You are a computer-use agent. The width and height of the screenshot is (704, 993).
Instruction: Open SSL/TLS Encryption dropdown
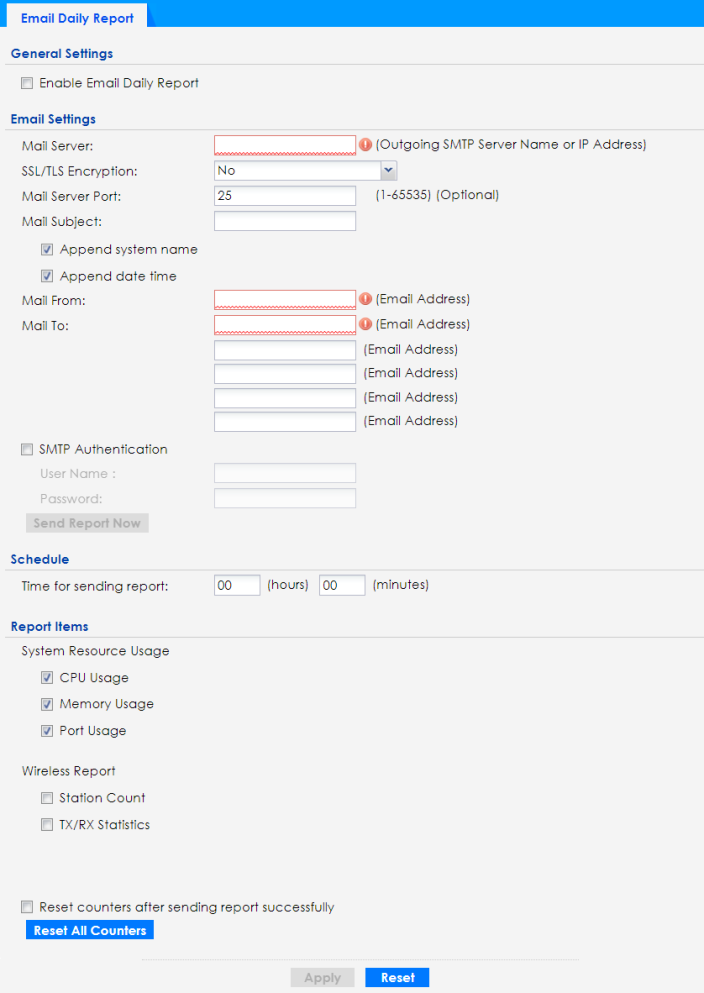306,171
